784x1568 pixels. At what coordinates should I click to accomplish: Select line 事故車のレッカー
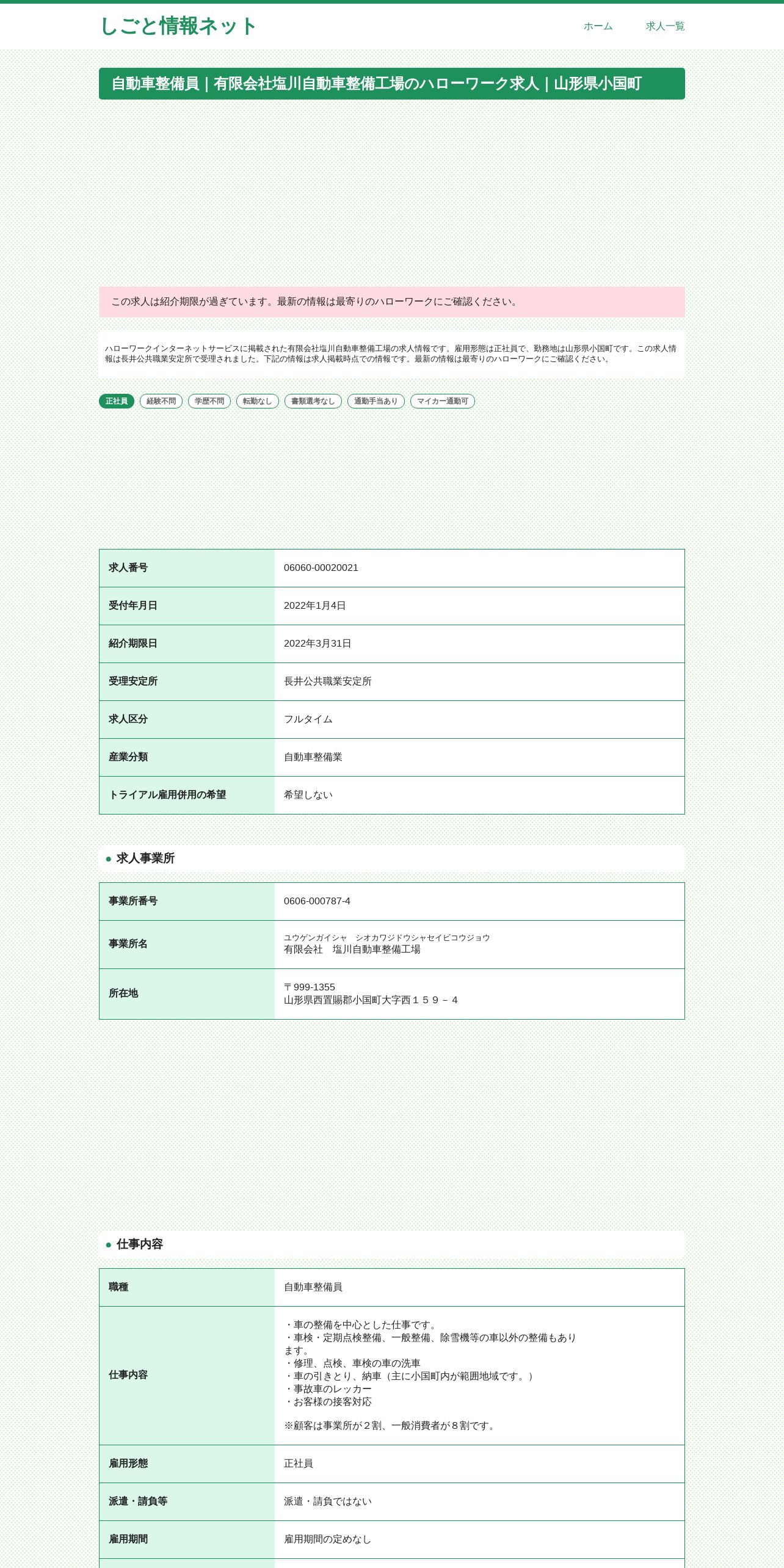pos(328,1389)
